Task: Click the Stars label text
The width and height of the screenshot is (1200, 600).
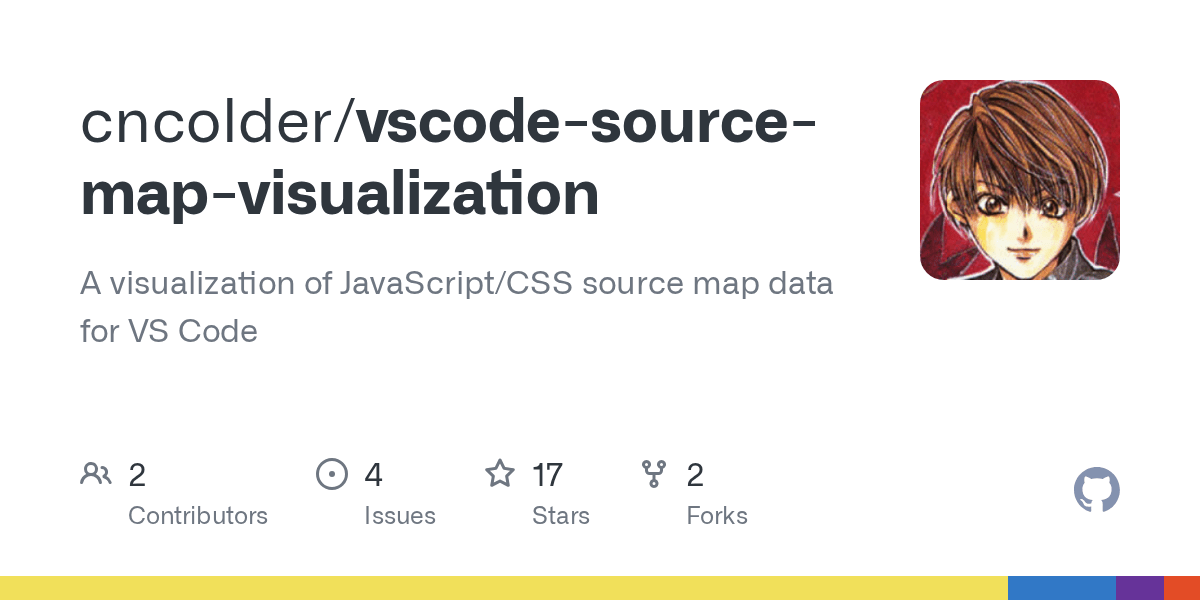Action: (561, 516)
